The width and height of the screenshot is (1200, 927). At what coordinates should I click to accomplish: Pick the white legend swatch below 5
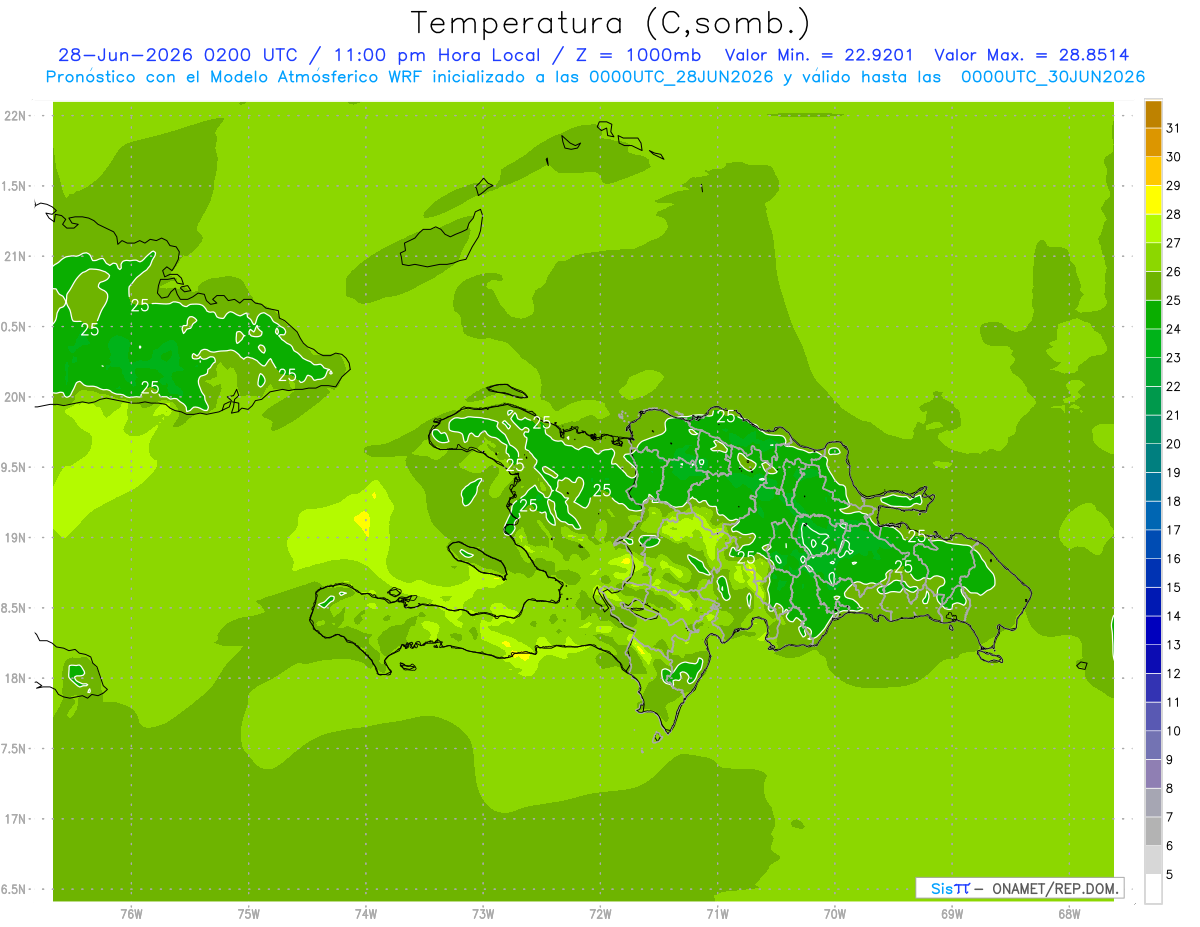click(1153, 889)
